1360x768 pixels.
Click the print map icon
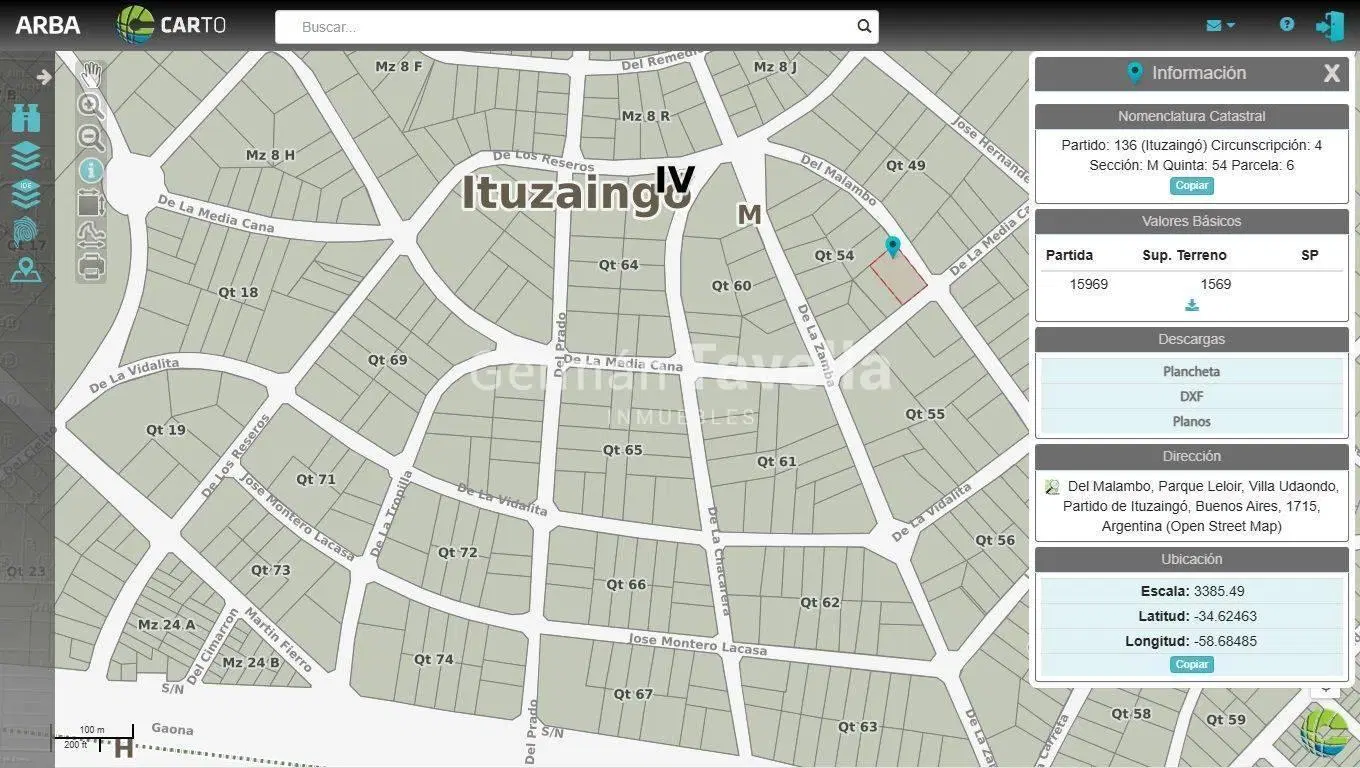91,267
